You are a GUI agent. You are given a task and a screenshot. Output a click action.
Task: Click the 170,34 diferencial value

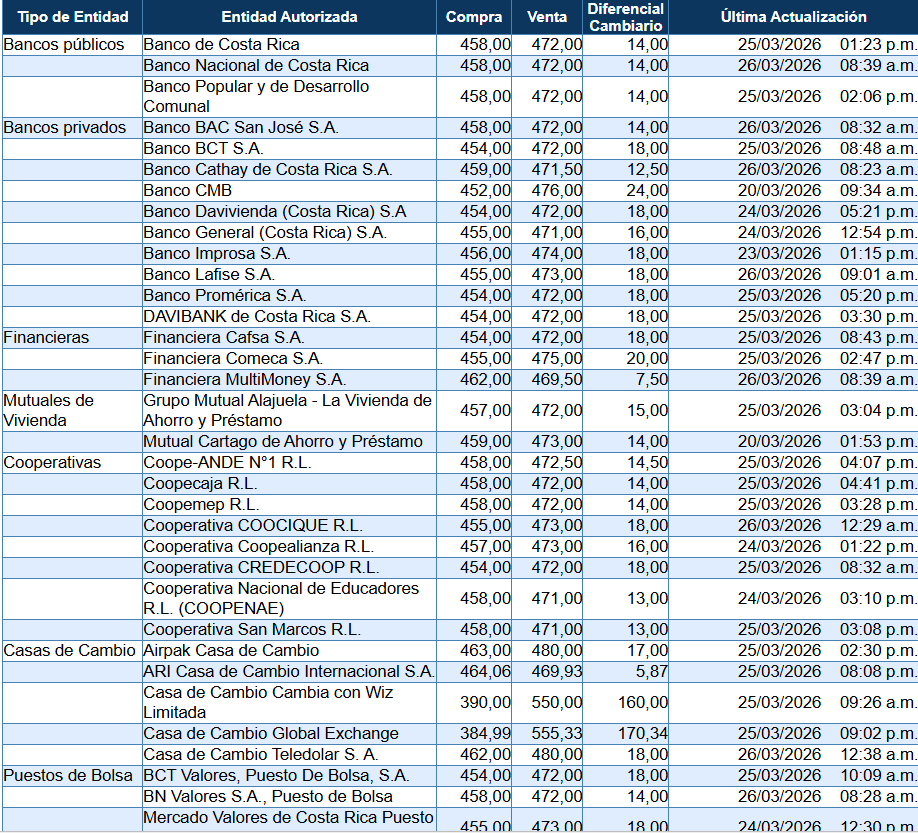coord(643,734)
